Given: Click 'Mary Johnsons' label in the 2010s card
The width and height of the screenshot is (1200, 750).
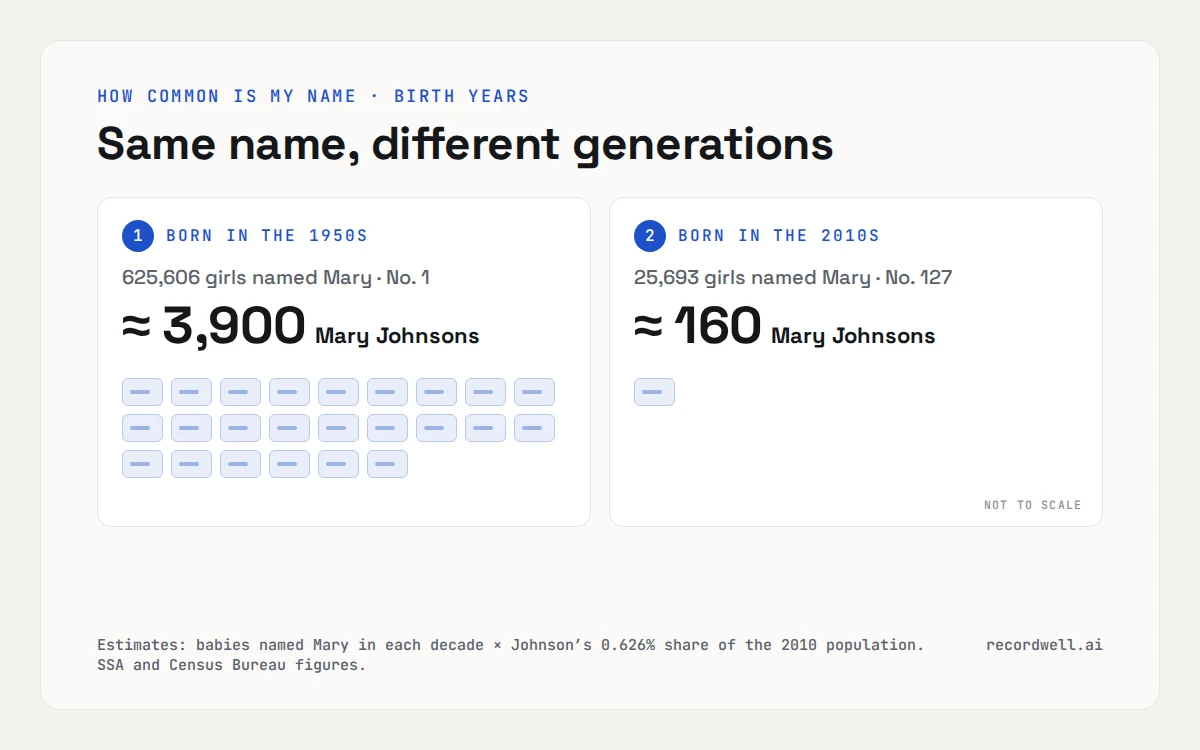Looking at the screenshot, I should pyautogui.click(x=853, y=336).
